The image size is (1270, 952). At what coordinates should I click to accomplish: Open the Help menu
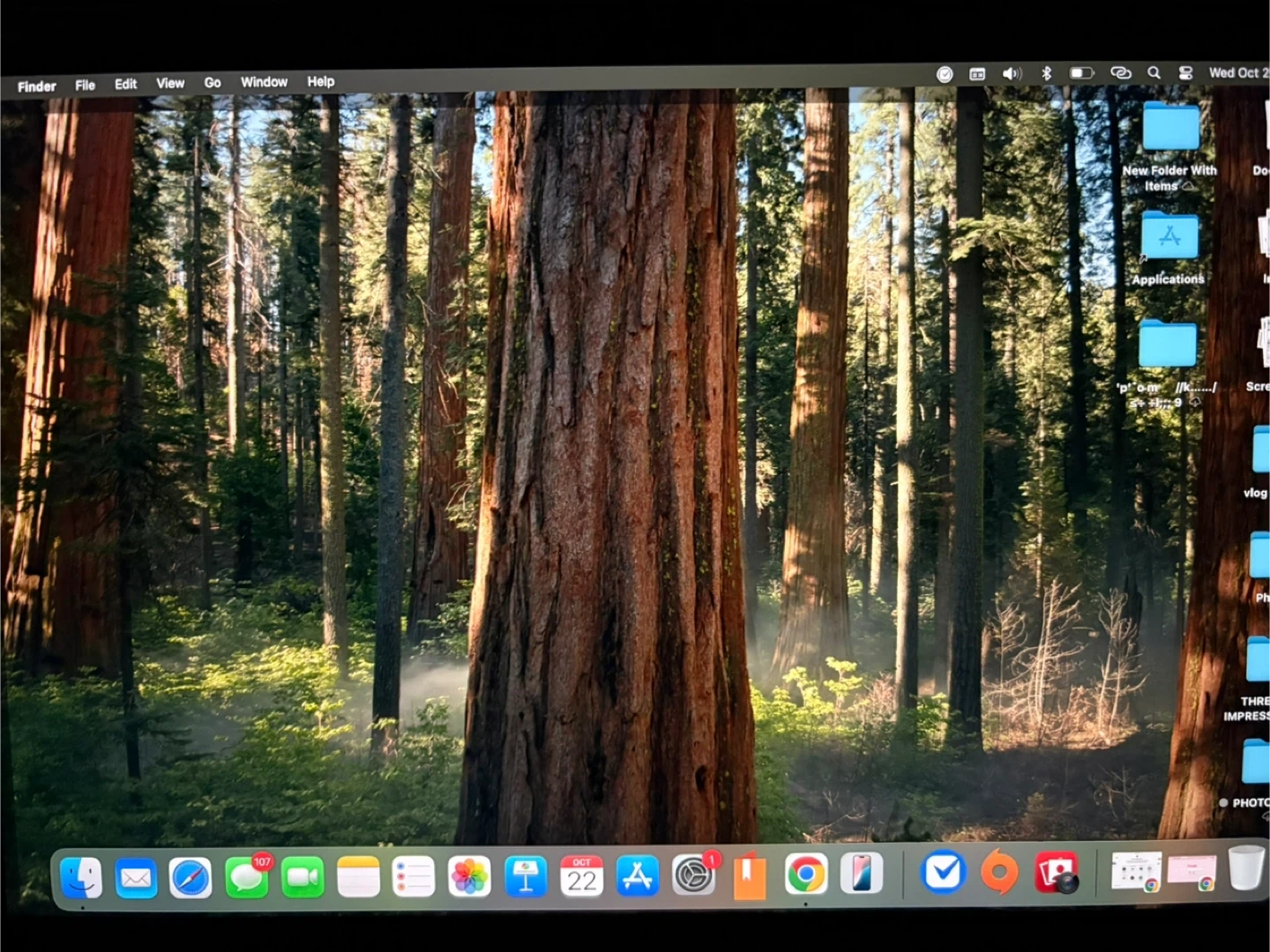point(321,81)
